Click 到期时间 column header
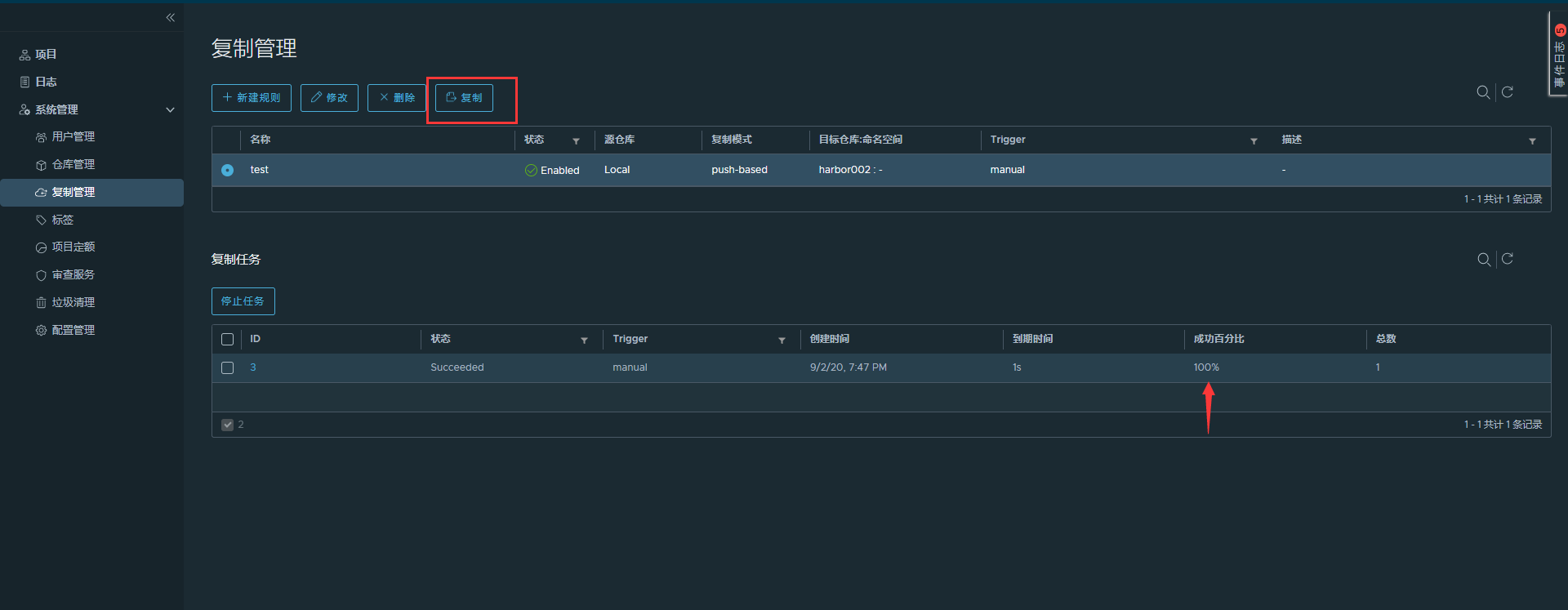1568x610 pixels. coord(1033,339)
